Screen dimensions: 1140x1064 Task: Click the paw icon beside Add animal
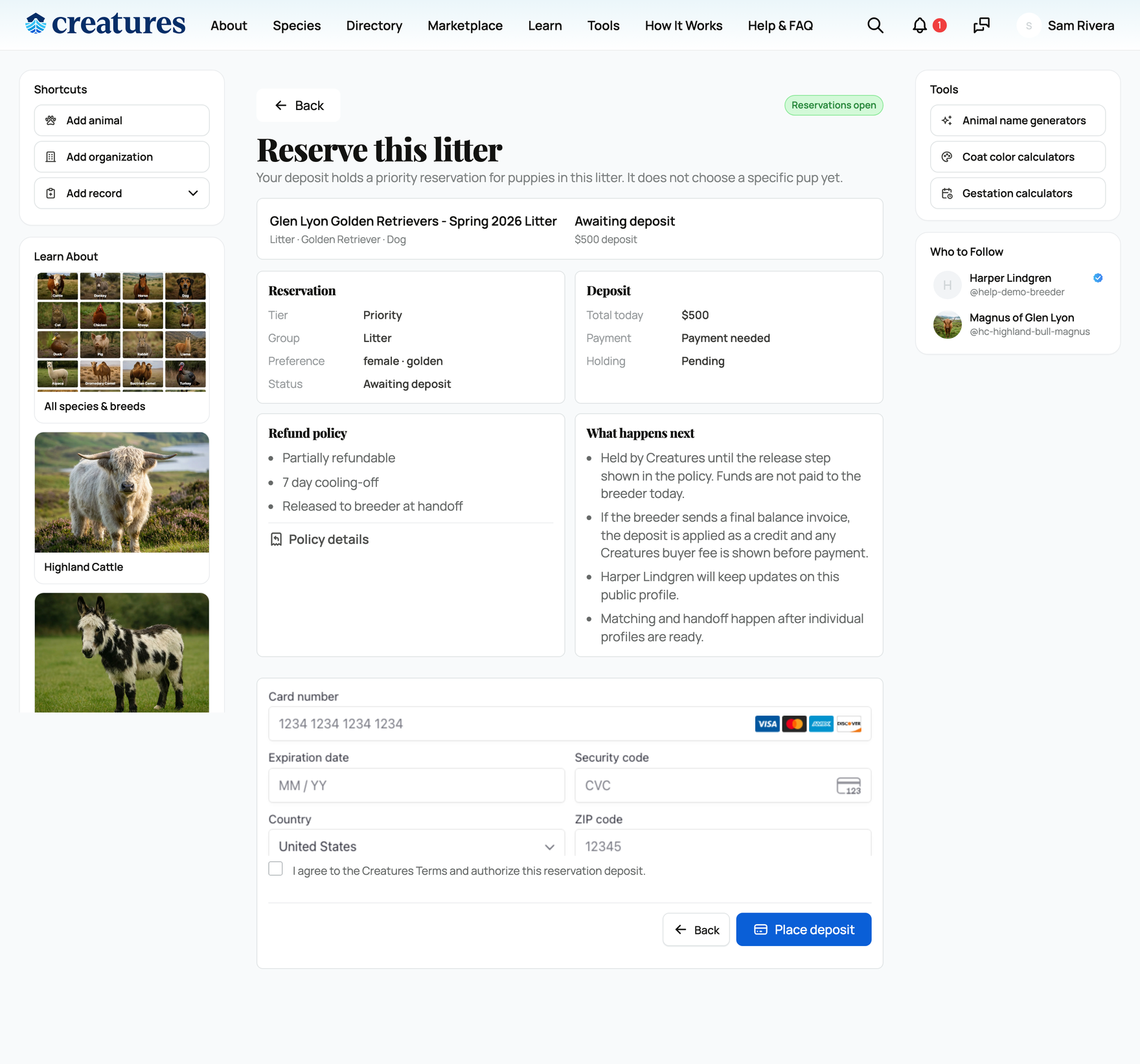point(51,120)
